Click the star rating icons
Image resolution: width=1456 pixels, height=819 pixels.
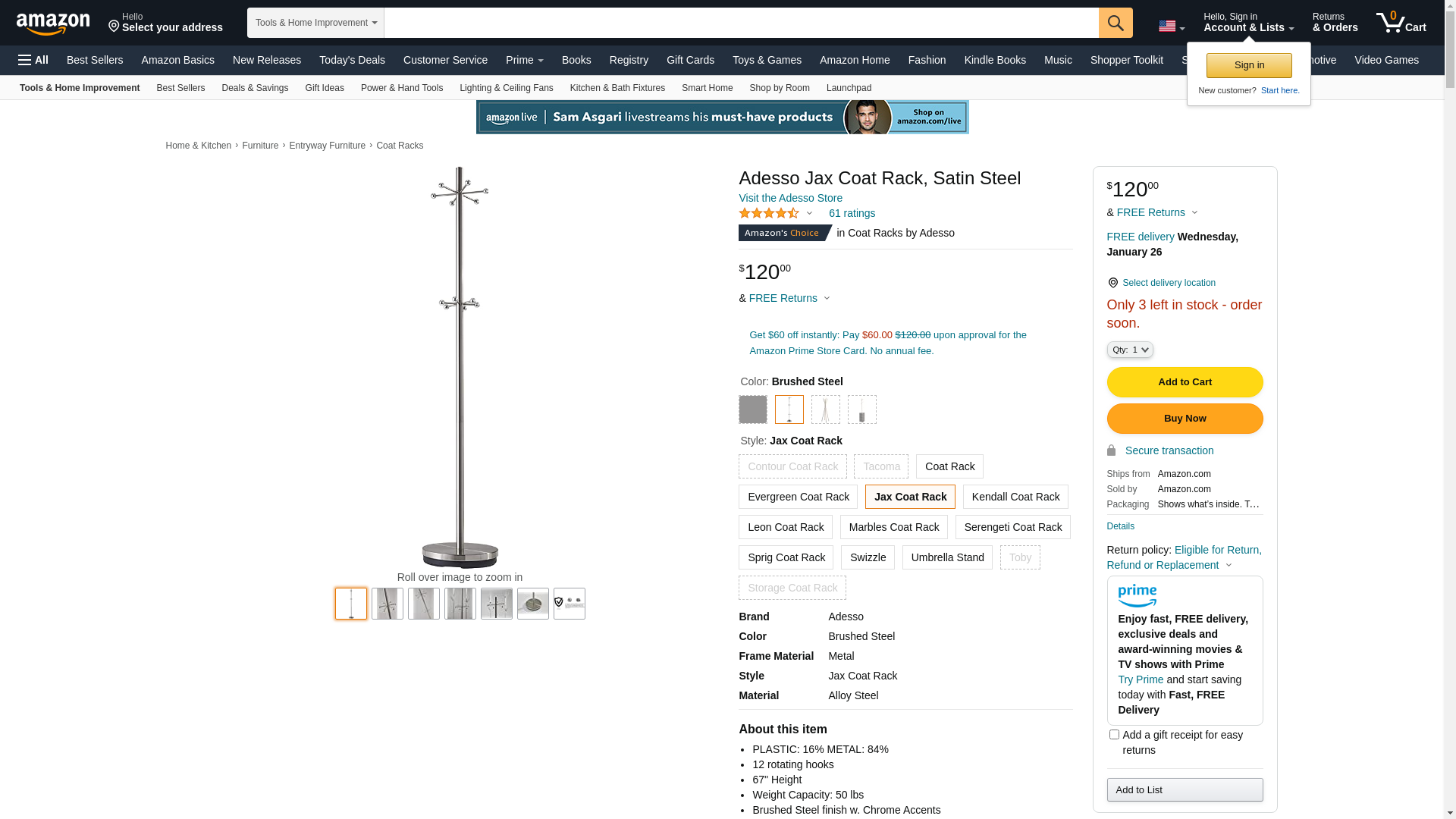[x=768, y=214]
